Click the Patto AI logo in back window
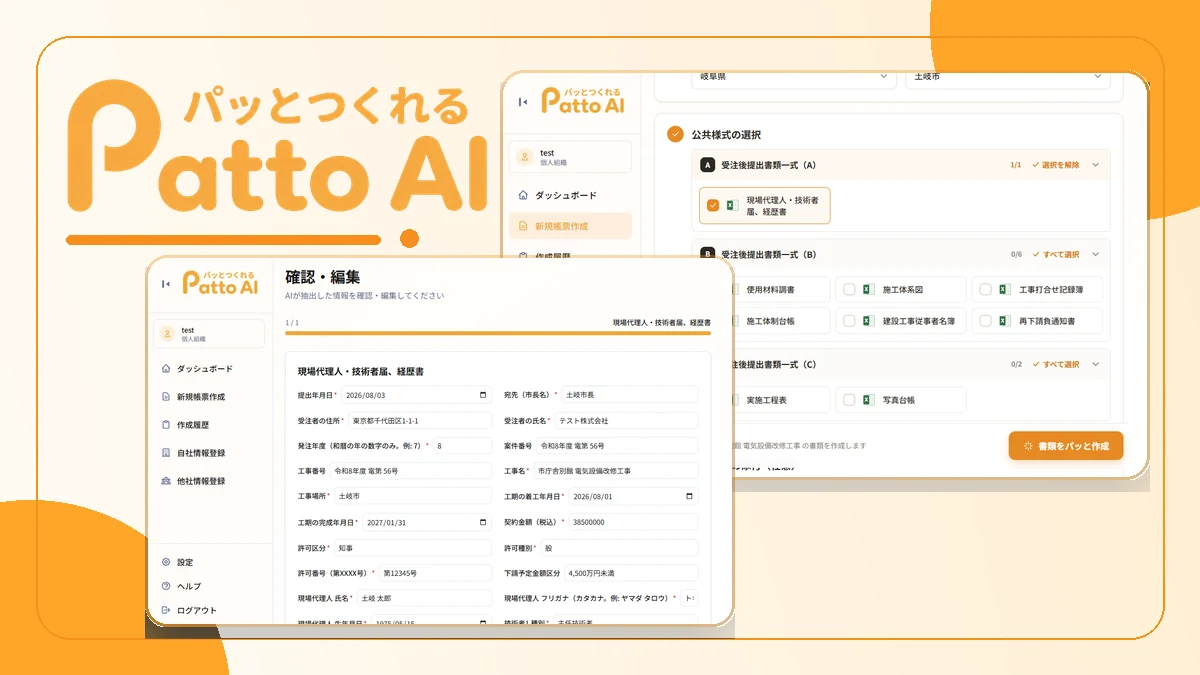 [583, 100]
